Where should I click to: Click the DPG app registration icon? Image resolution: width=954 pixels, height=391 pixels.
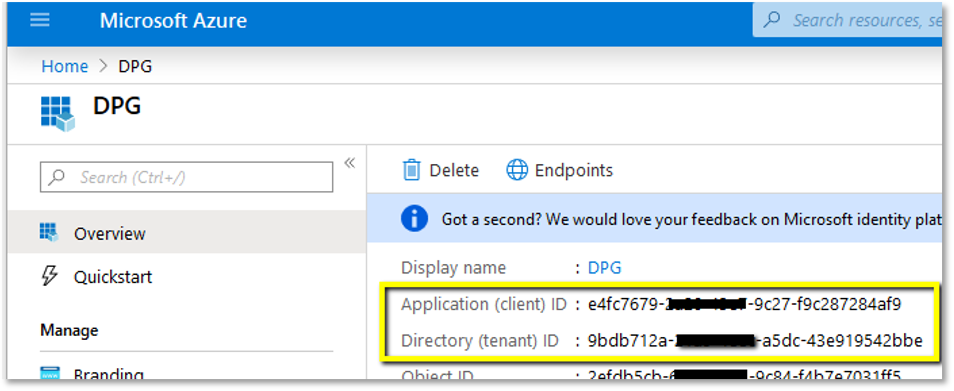pos(58,114)
